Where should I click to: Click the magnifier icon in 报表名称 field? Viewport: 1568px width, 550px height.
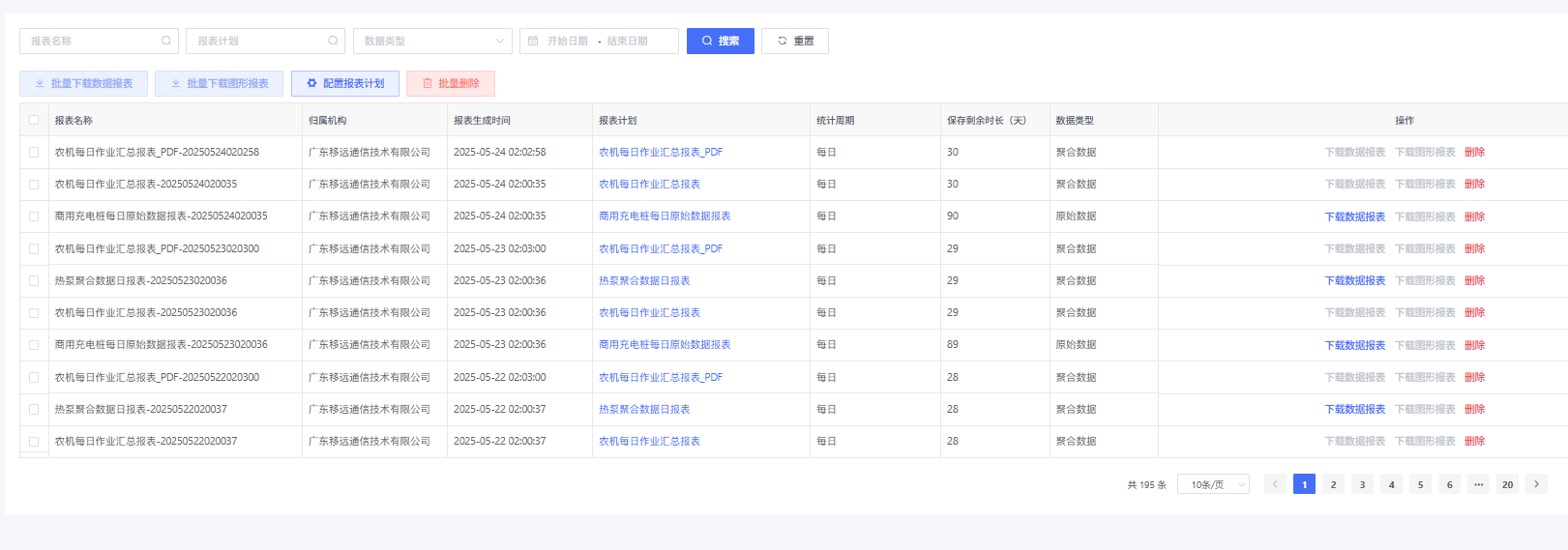(166, 41)
